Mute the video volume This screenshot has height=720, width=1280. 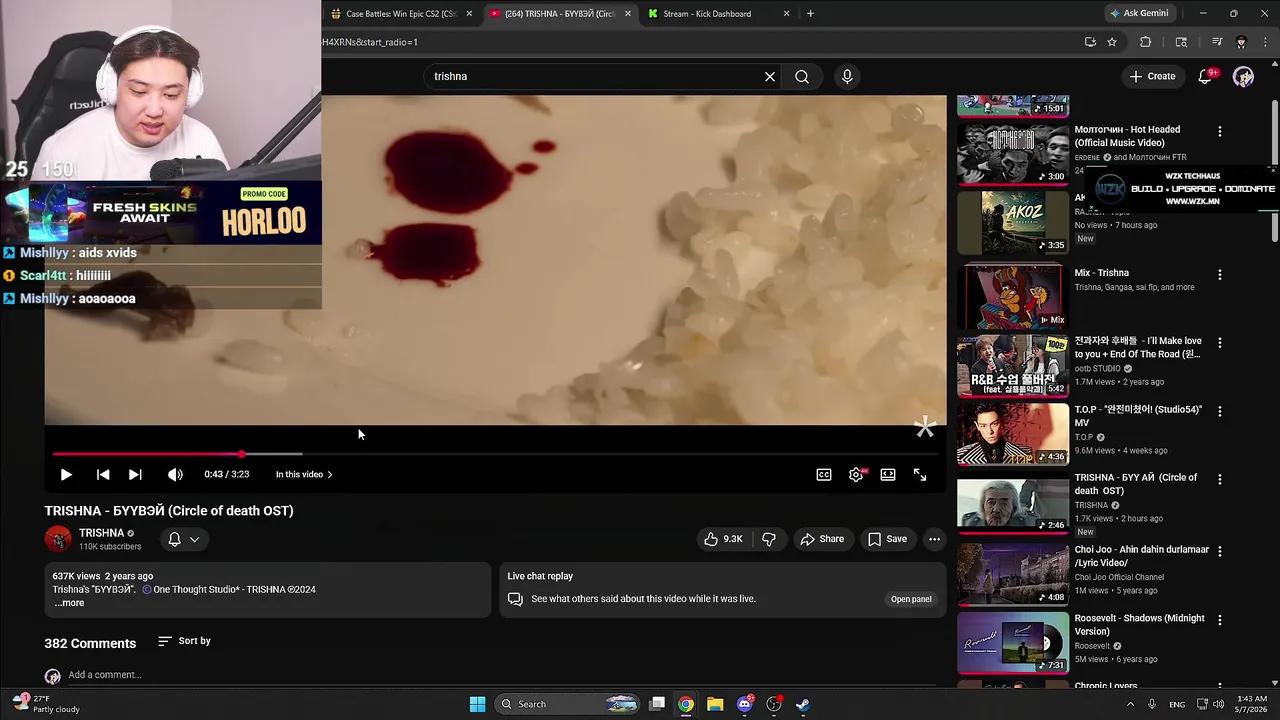175,474
